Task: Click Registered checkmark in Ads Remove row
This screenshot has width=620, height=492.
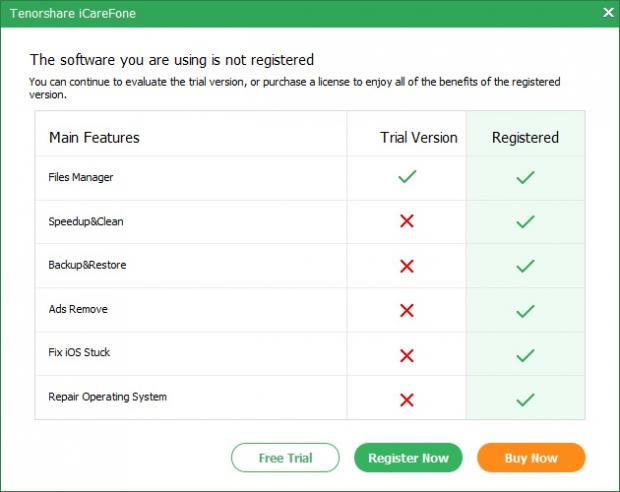Action: tap(525, 310)
